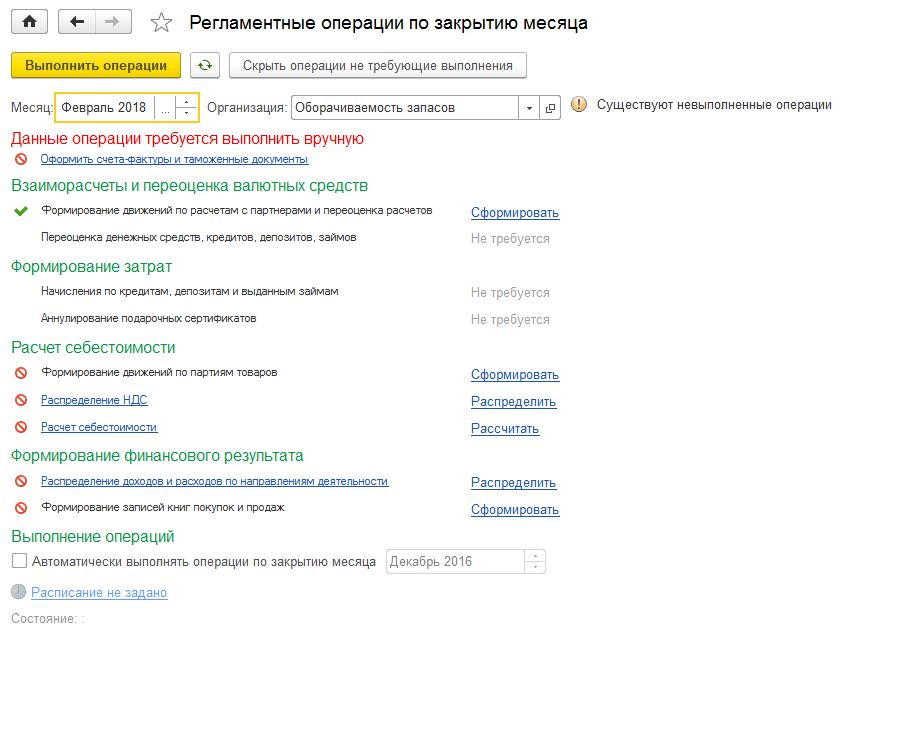Open the Распределение НДС operation link
The height and width of the screenshot is (742, 897).
pyautogui.click(x=94, y=400)
